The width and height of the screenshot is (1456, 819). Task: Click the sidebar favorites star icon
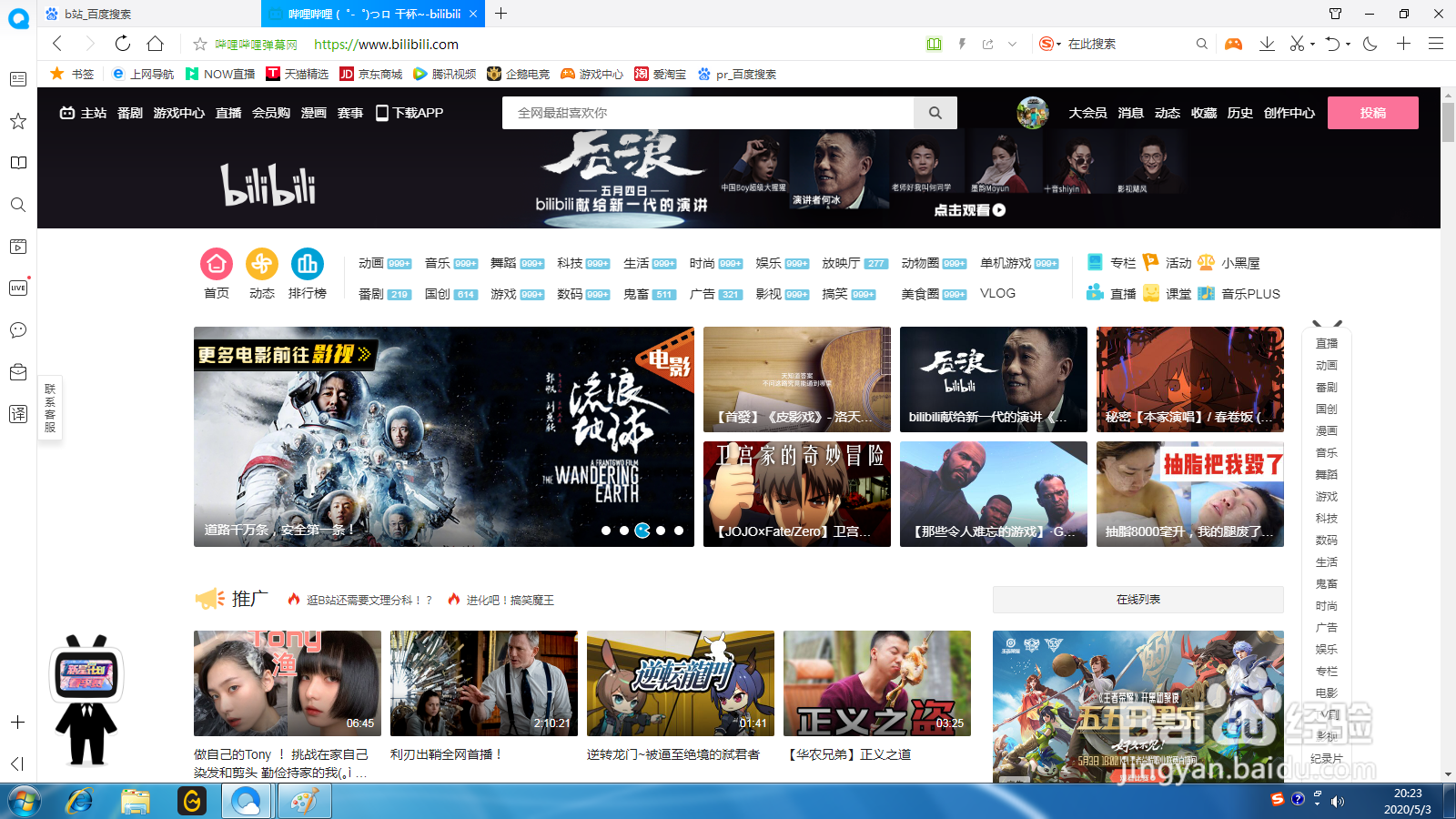[18, 121]
